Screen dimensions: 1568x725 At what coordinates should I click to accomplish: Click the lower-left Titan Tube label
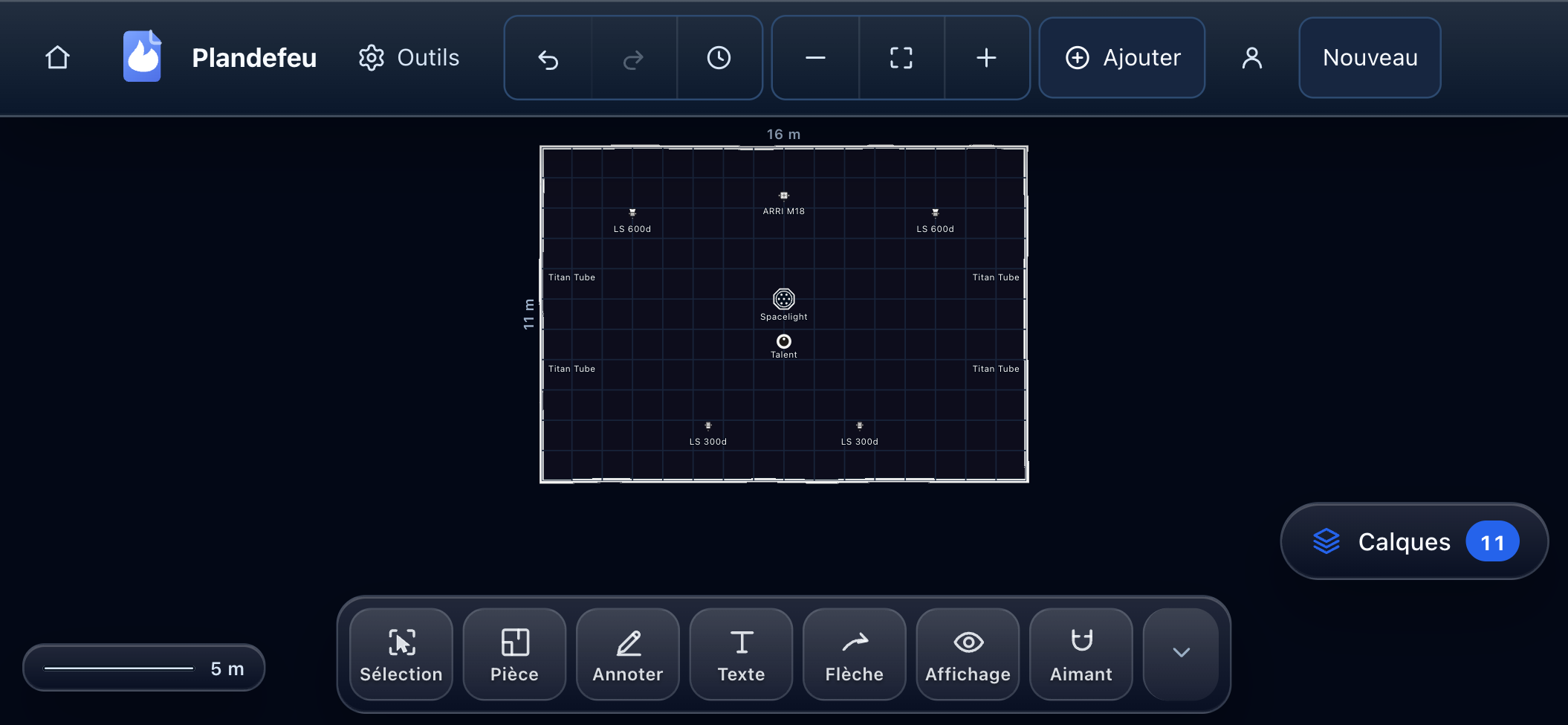click(571, 369)
